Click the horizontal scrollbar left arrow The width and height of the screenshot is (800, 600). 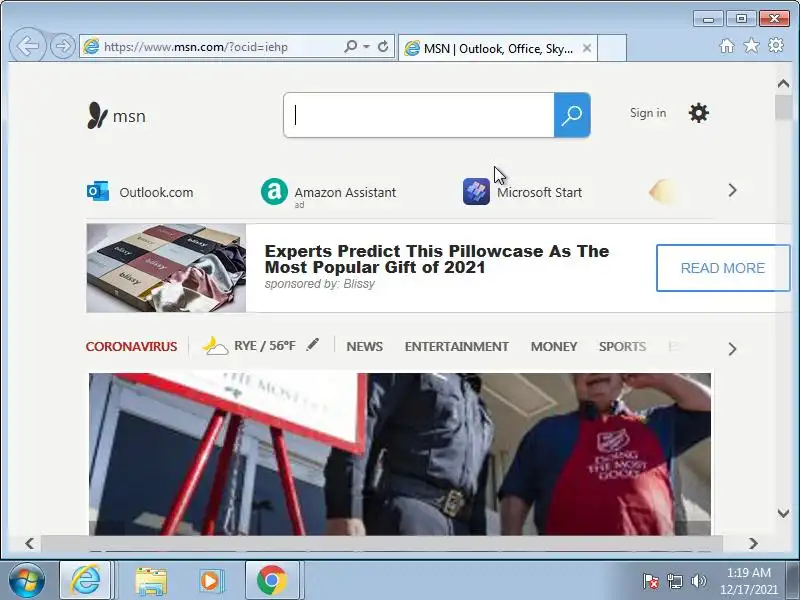click(x=30, y=543)
